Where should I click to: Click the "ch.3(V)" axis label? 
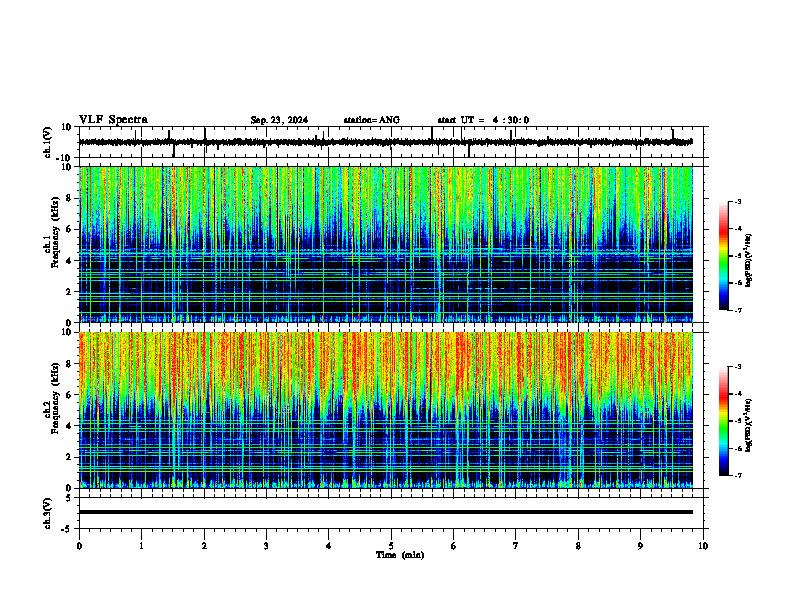click(48, 513)
